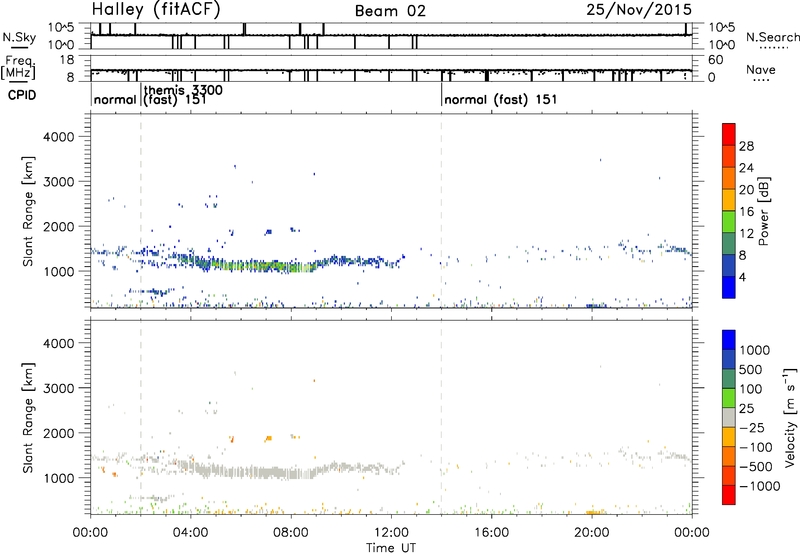800x554 pixels.
Task: Click the "Power [dB]" colorbar label
Action: pyautogui.click(x=763, y=211)
